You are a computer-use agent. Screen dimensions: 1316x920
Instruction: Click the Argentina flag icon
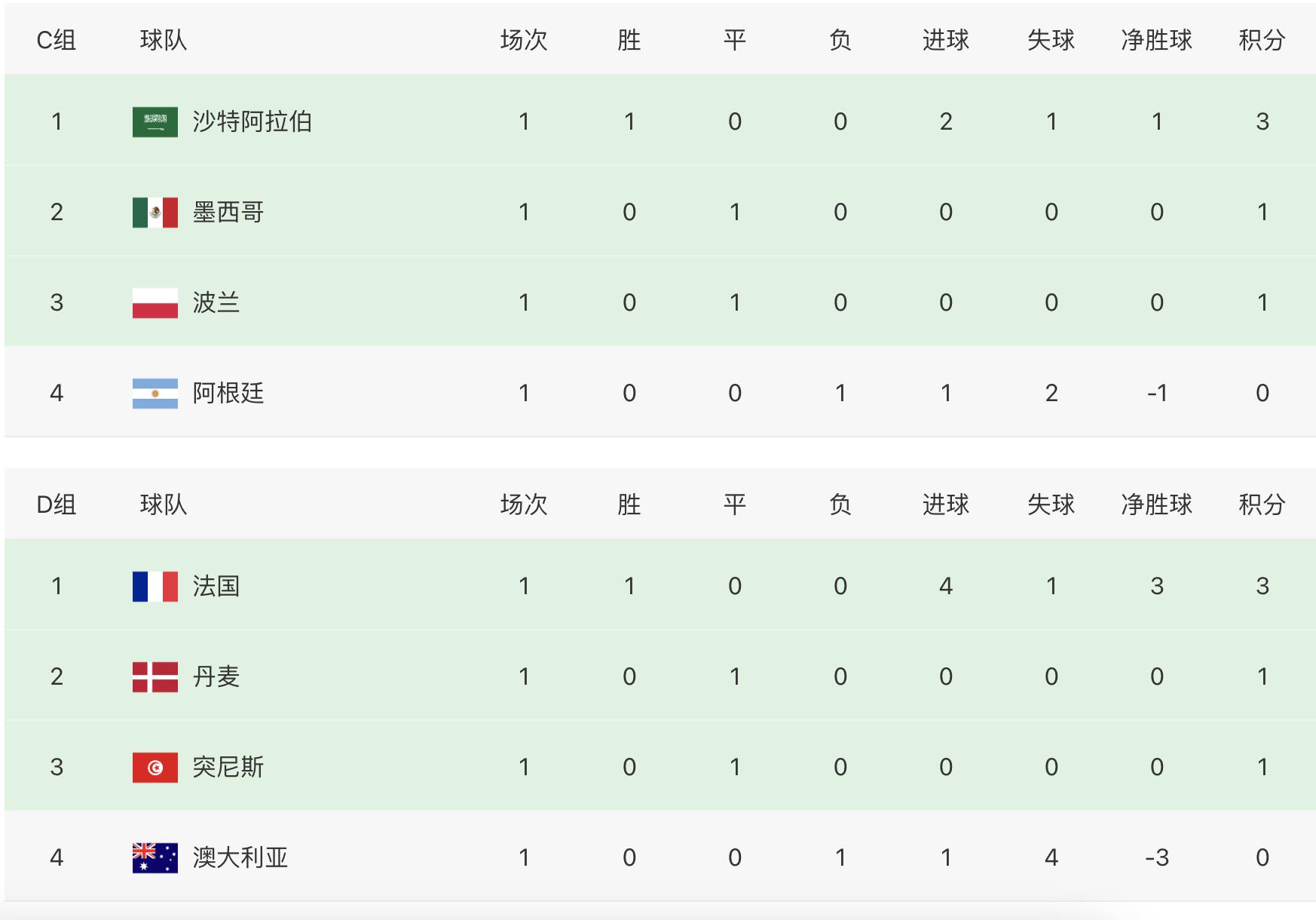(x=155, y=393)
